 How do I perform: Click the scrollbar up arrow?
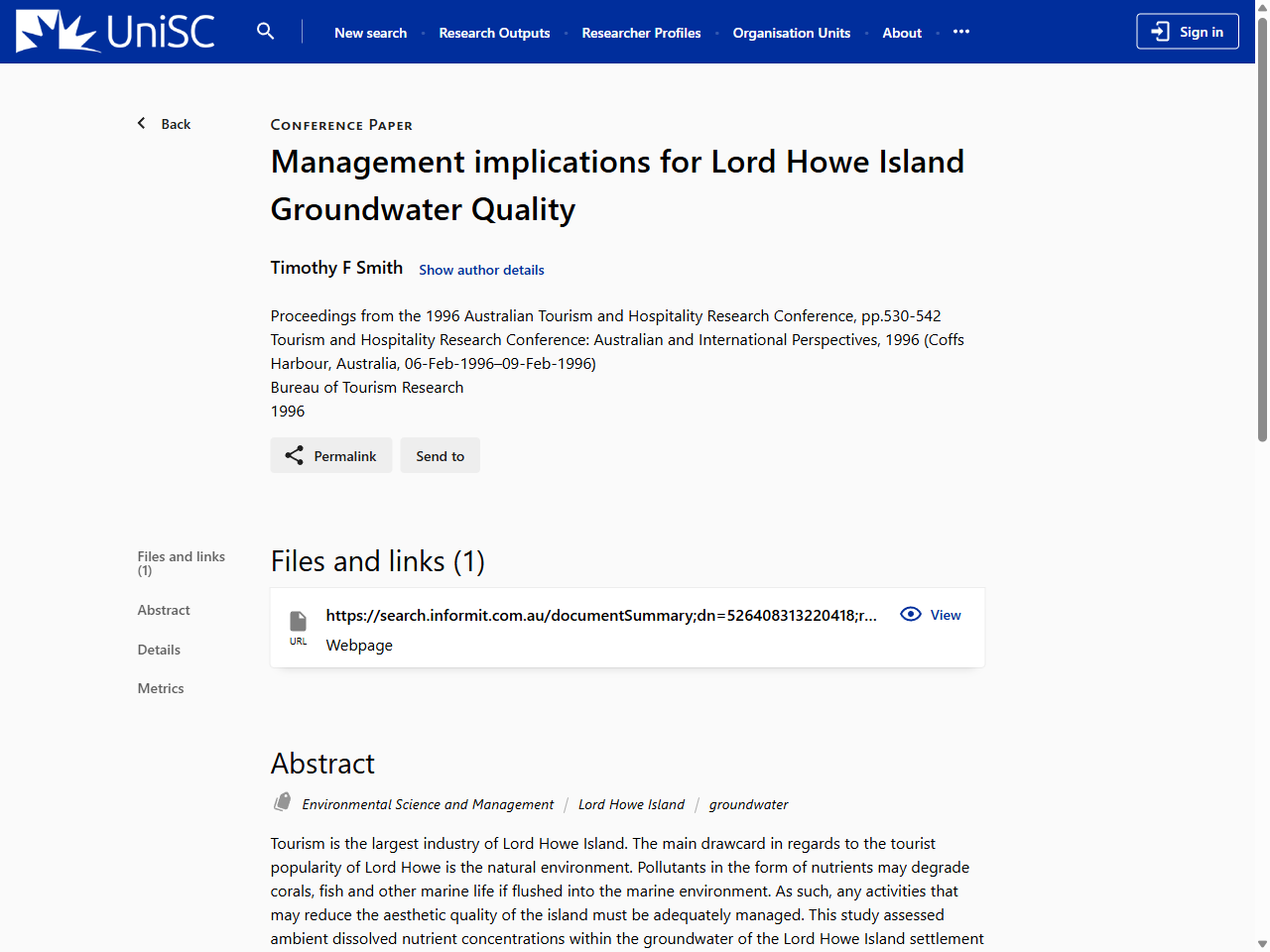pos(1262,7)
